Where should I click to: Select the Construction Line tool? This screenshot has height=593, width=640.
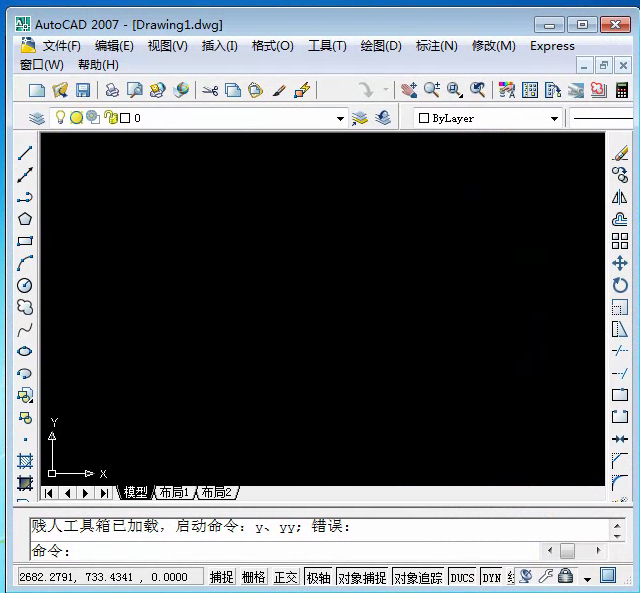click(25, 175)
